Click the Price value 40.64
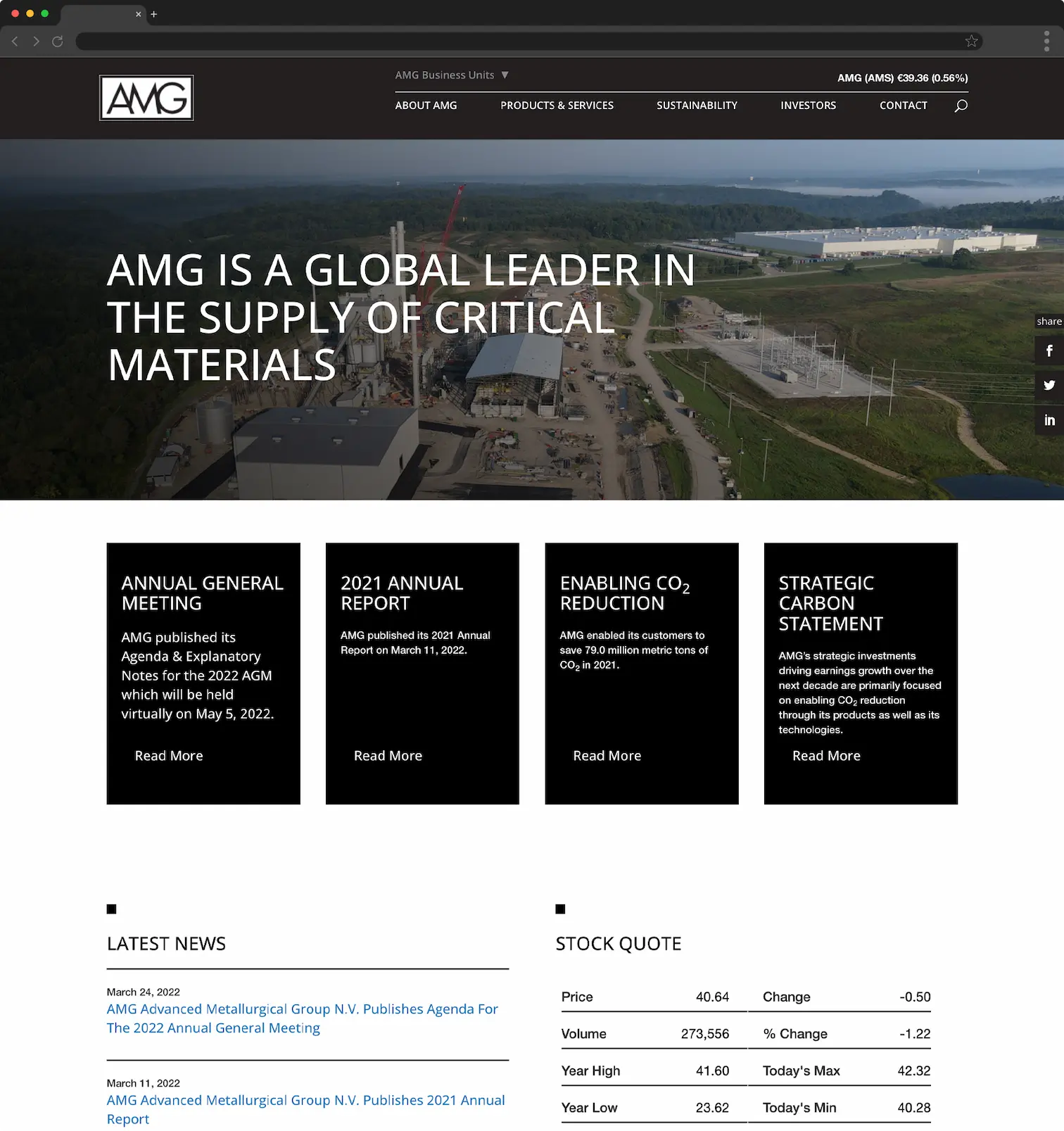1064x1131 pixels. 712,997
